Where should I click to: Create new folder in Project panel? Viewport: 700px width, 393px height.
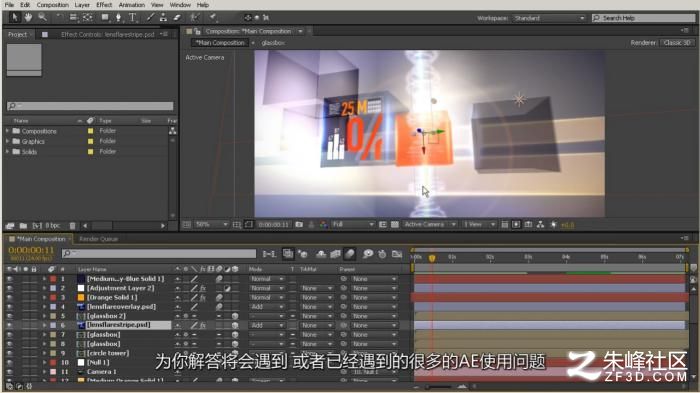[x=23, y=226]
